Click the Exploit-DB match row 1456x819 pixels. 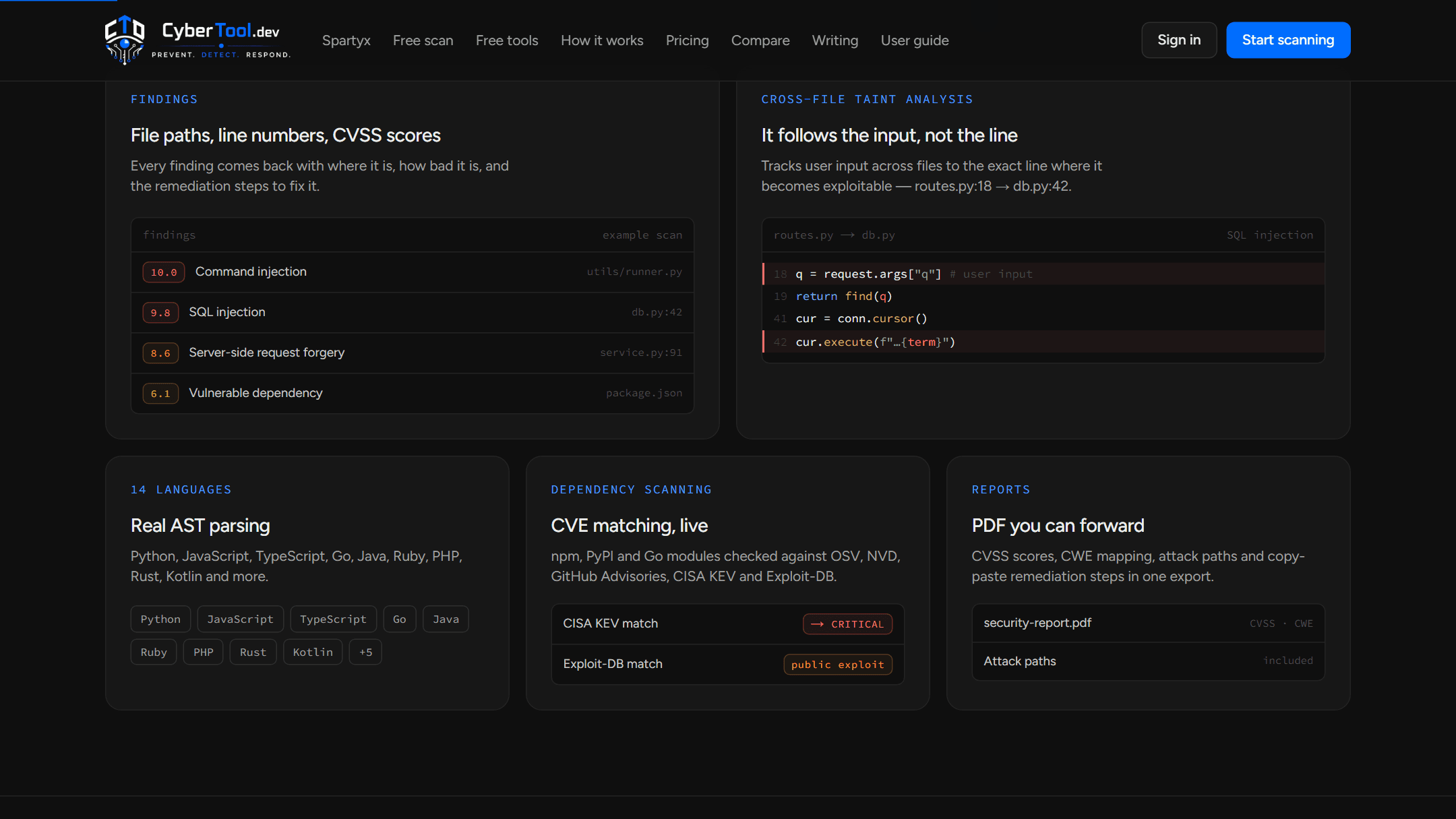[728, 665]
